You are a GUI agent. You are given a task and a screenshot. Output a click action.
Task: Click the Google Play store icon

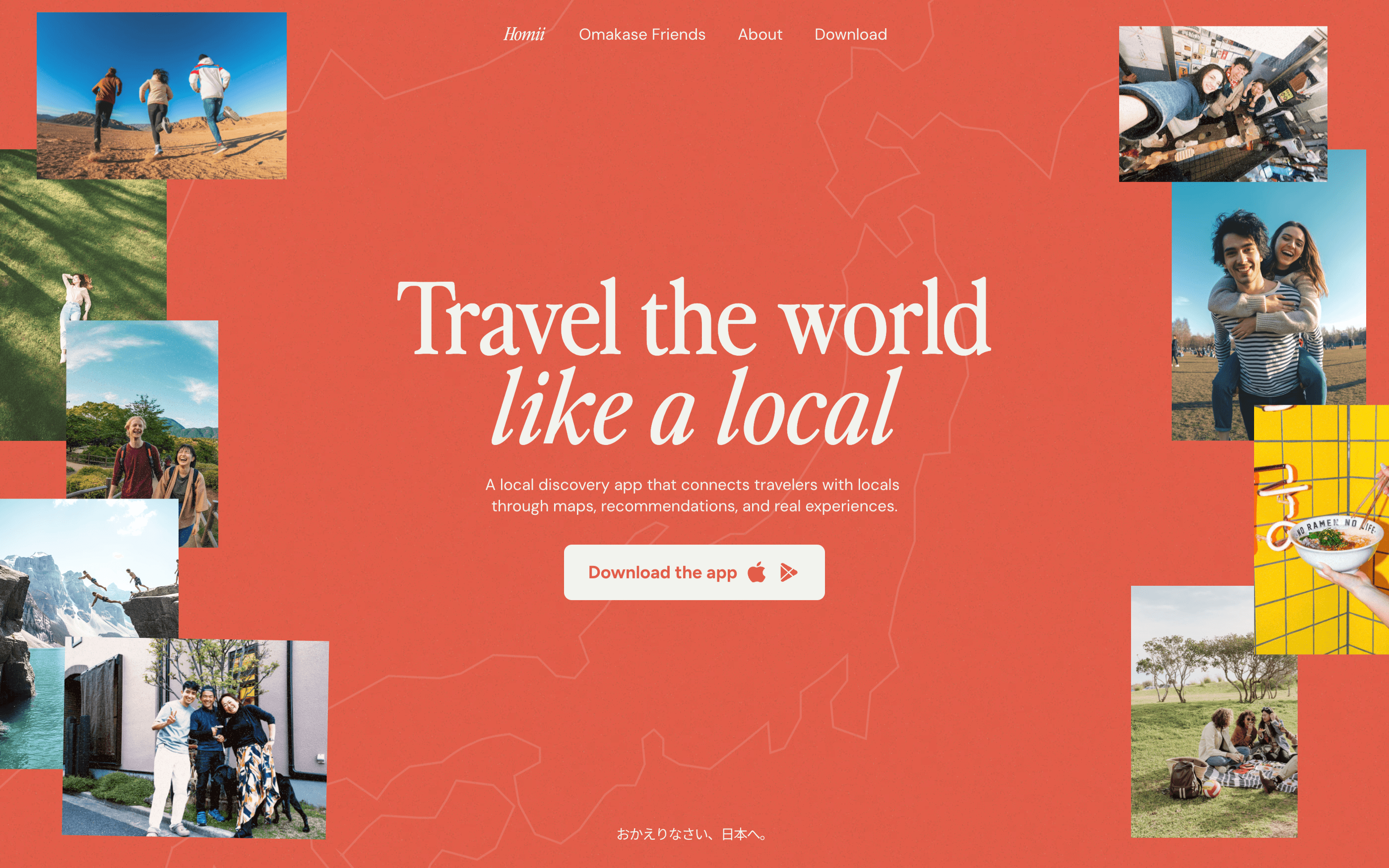click(x=789, y=572)
